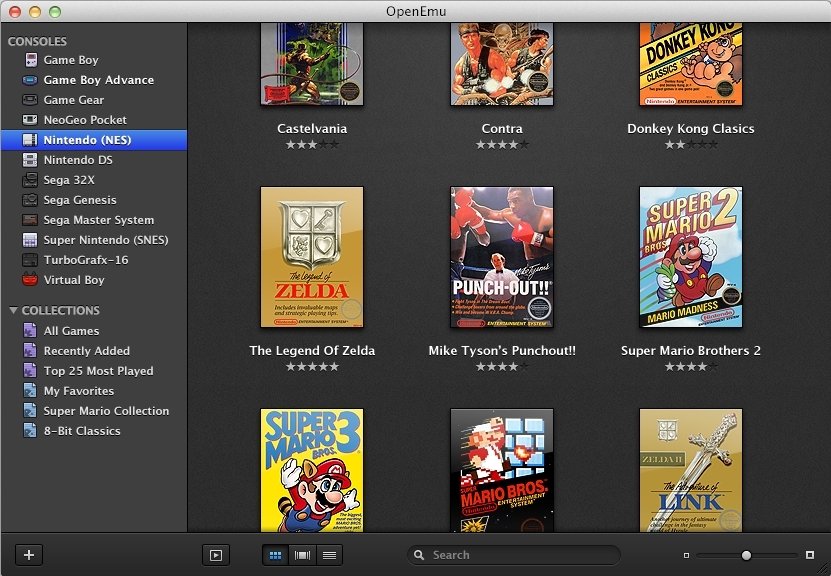The image size is (831, 576).
Task: Click the My Favorites collection icon
Action: click(x=30, y=391)
